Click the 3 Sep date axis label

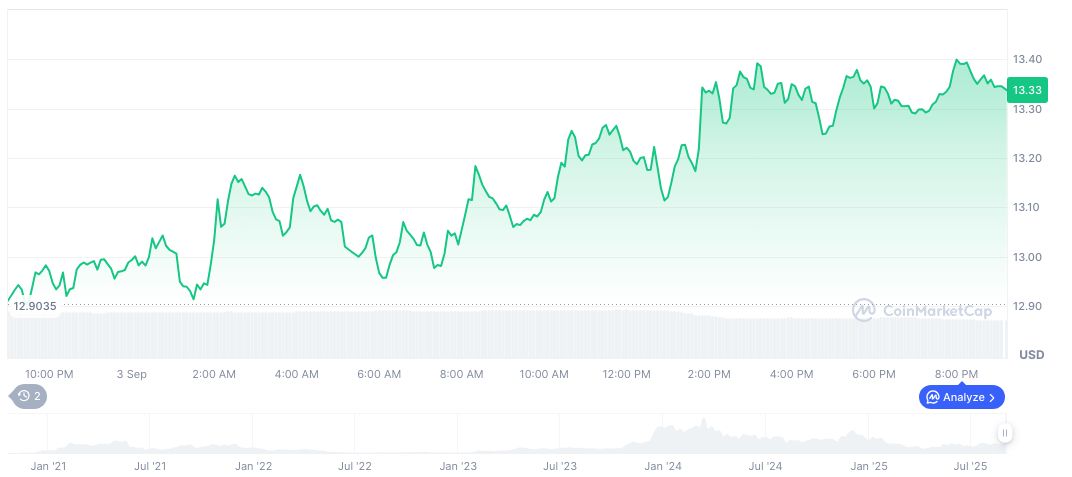(x=131, y=374)
